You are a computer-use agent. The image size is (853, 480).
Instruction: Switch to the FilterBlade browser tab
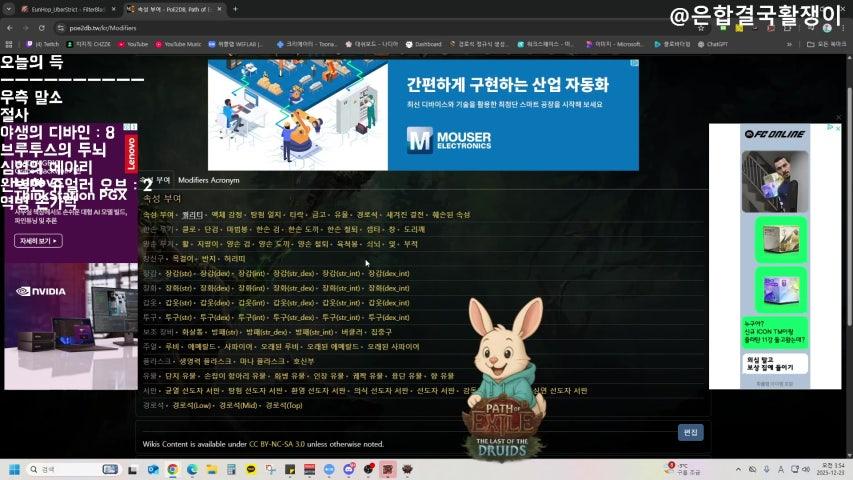click(68, 9)
